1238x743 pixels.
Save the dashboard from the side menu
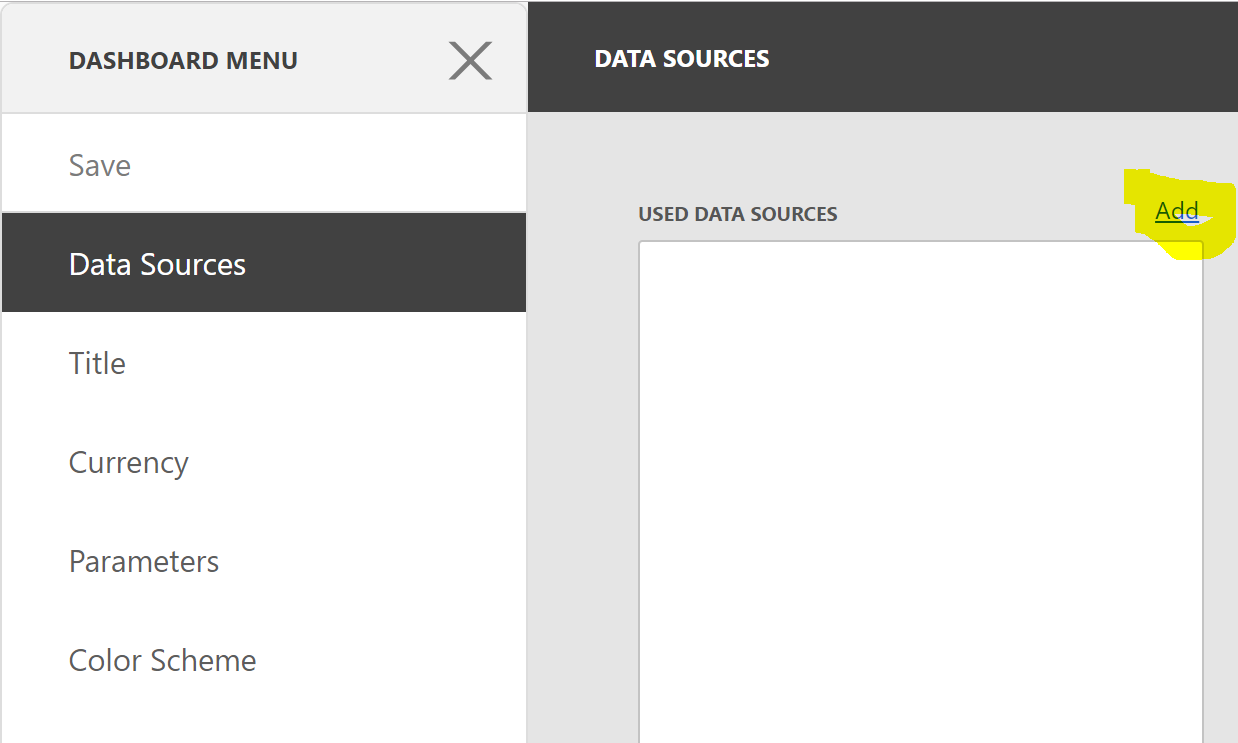click(100, 165)
